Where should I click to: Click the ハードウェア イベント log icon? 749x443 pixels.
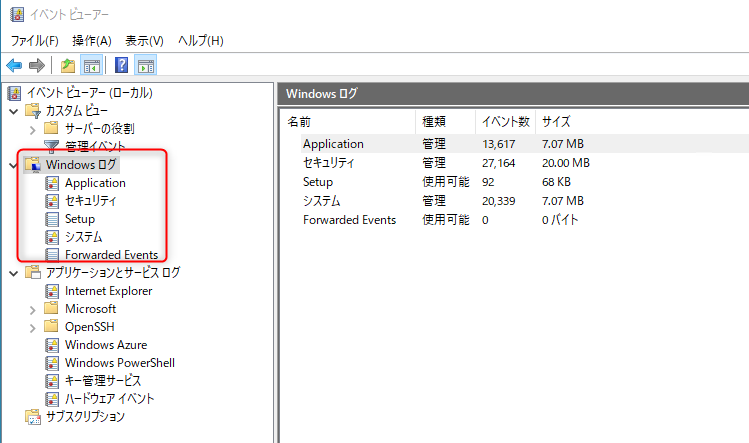[x=52, y=399]
